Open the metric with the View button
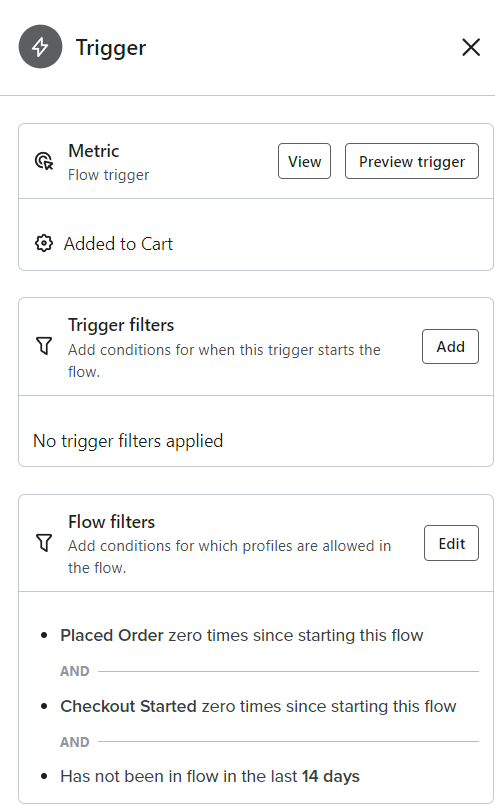495x806 pixels. click(304, 161)
